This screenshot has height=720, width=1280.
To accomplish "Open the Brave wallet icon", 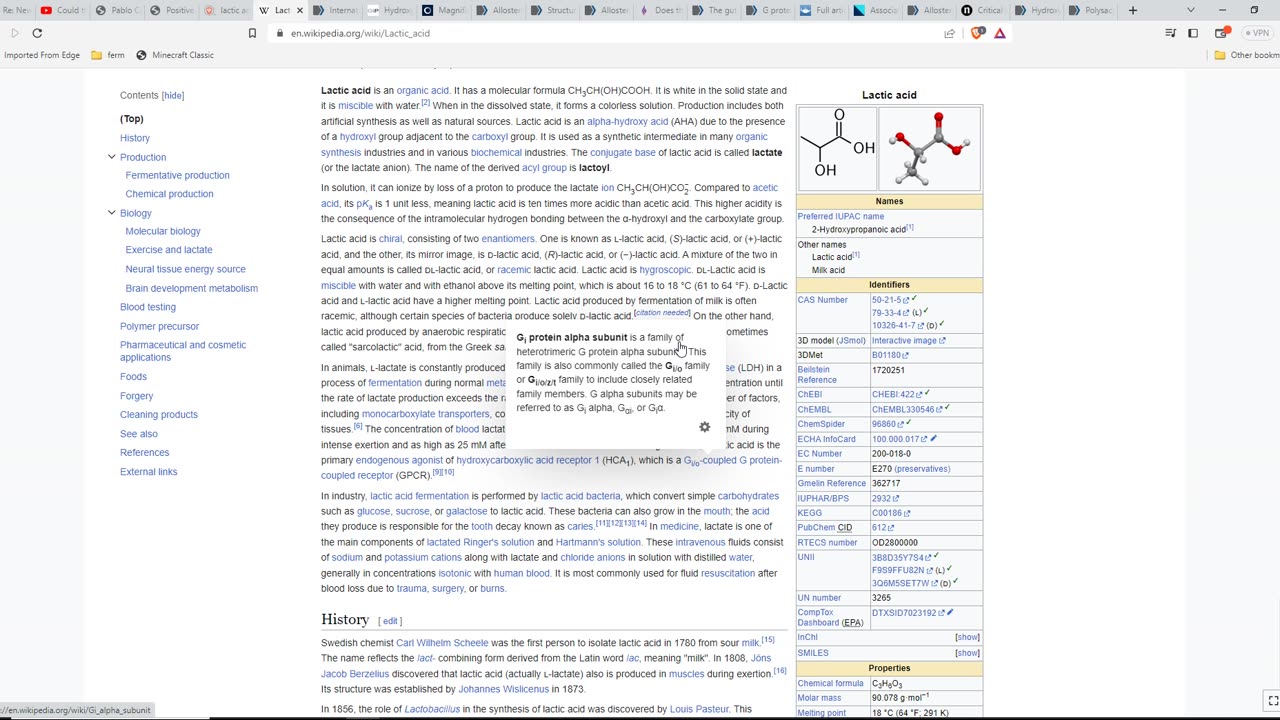I will point(1221,33).
